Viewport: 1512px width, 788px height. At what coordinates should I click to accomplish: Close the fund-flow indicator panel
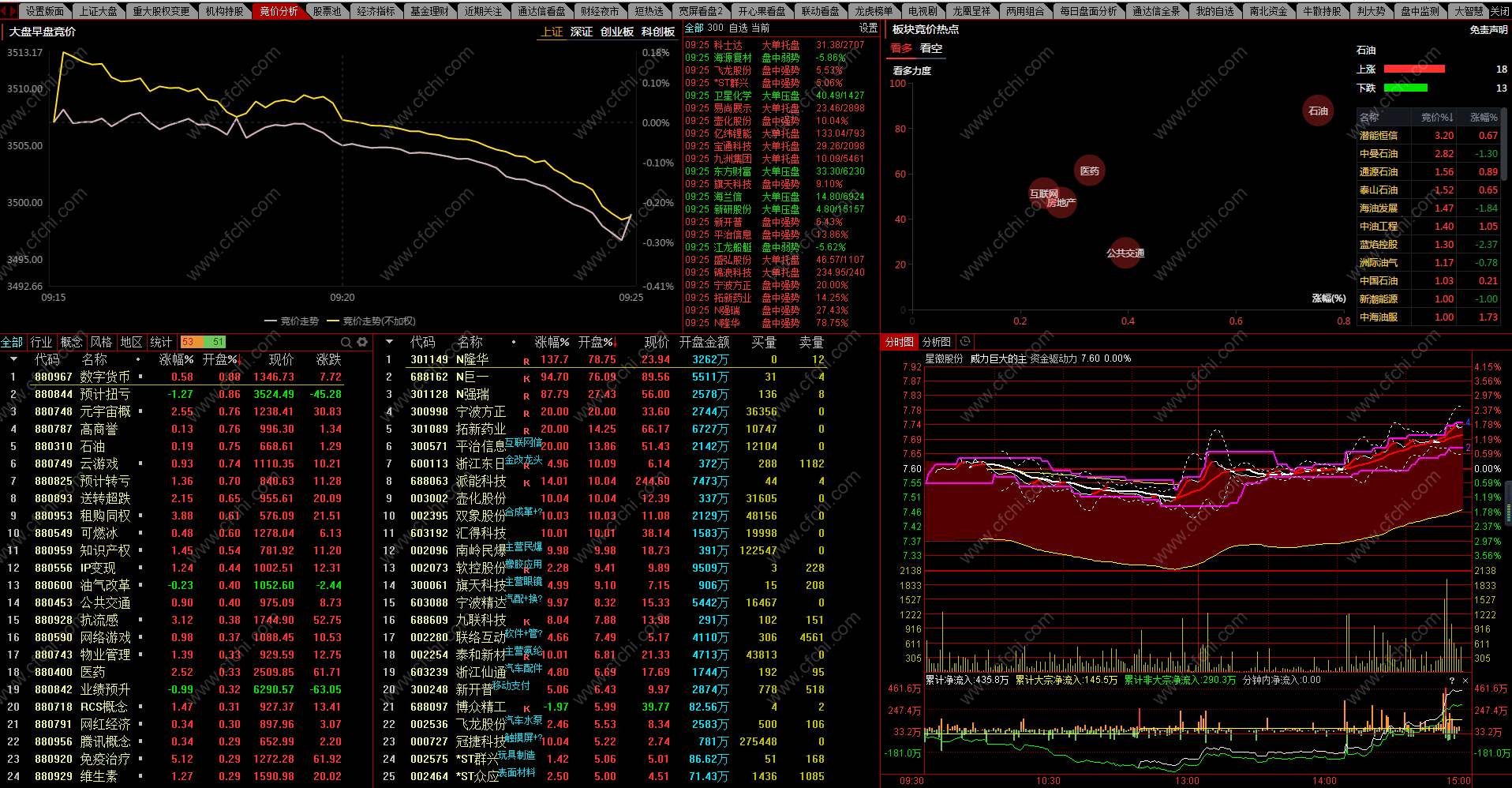(1465, 681)
